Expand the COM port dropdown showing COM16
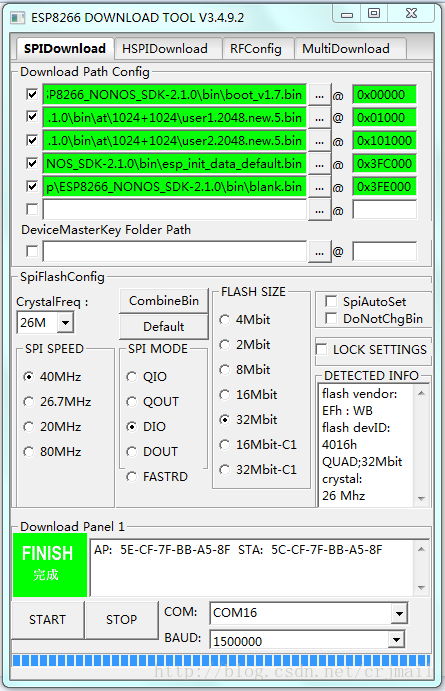This screenshot has width=445, height=691. 399,613
